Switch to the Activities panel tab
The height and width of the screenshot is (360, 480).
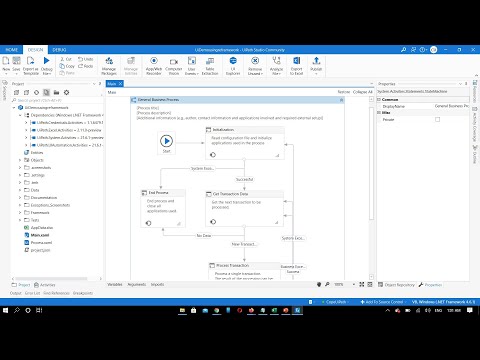pyautogui.click(x=45, y=285)
